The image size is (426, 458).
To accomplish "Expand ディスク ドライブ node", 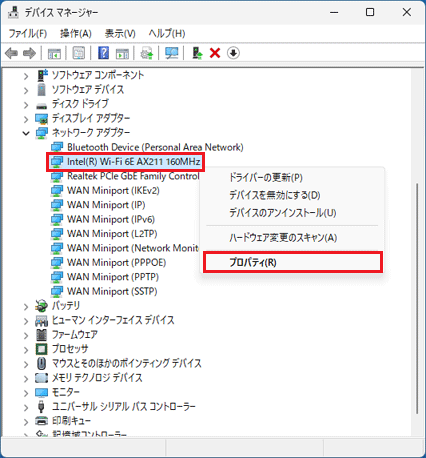I will (x=26, y=105).
